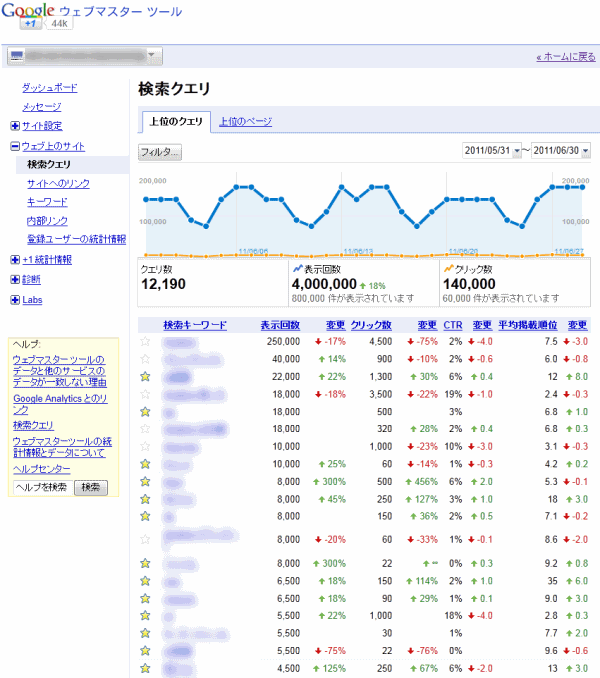The image size is (600, 678).
Task: Follow the ホームに戻る link
Action: (x=566, y=57)
